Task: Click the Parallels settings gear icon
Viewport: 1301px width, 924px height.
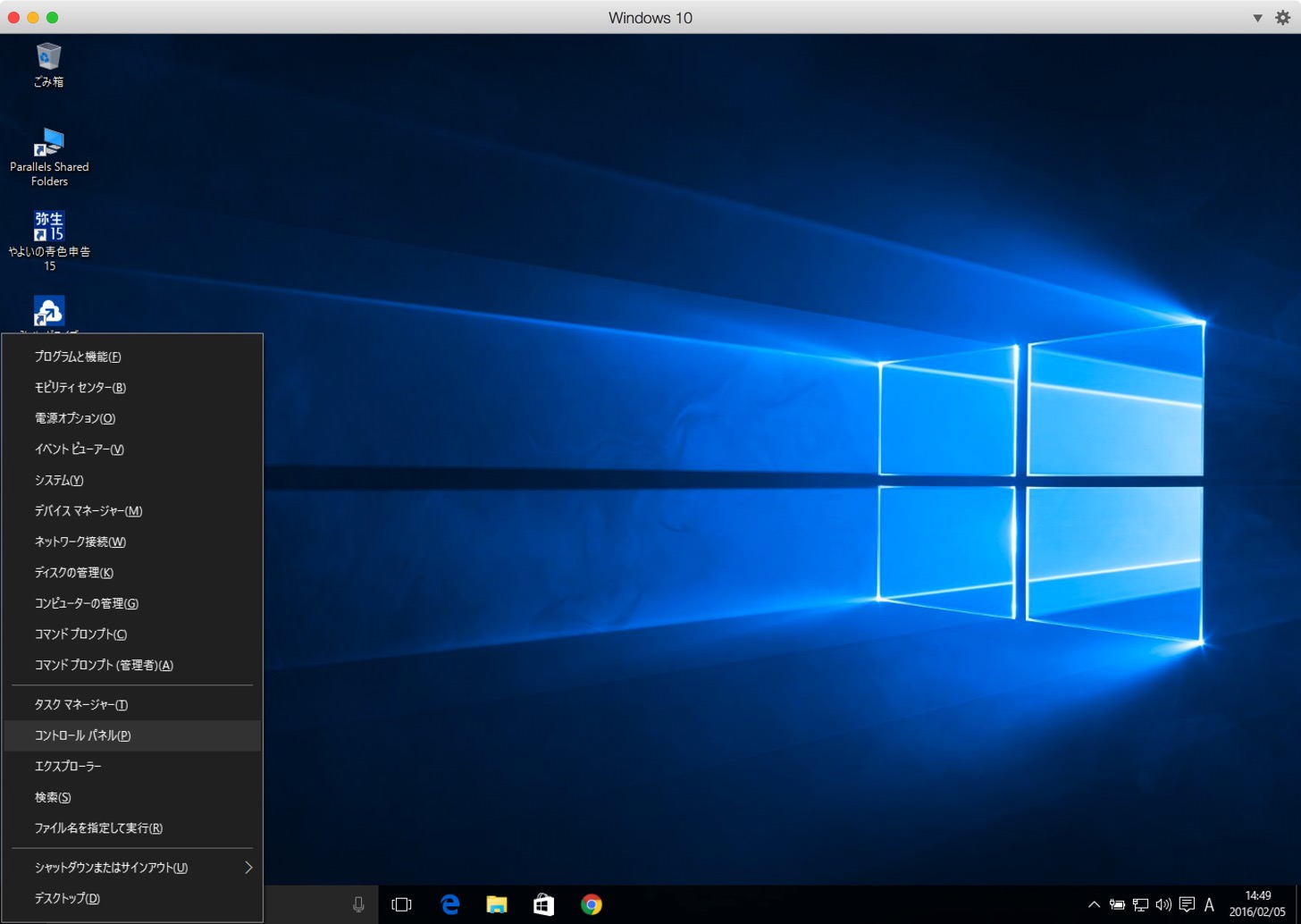Action: [1283, 18]
